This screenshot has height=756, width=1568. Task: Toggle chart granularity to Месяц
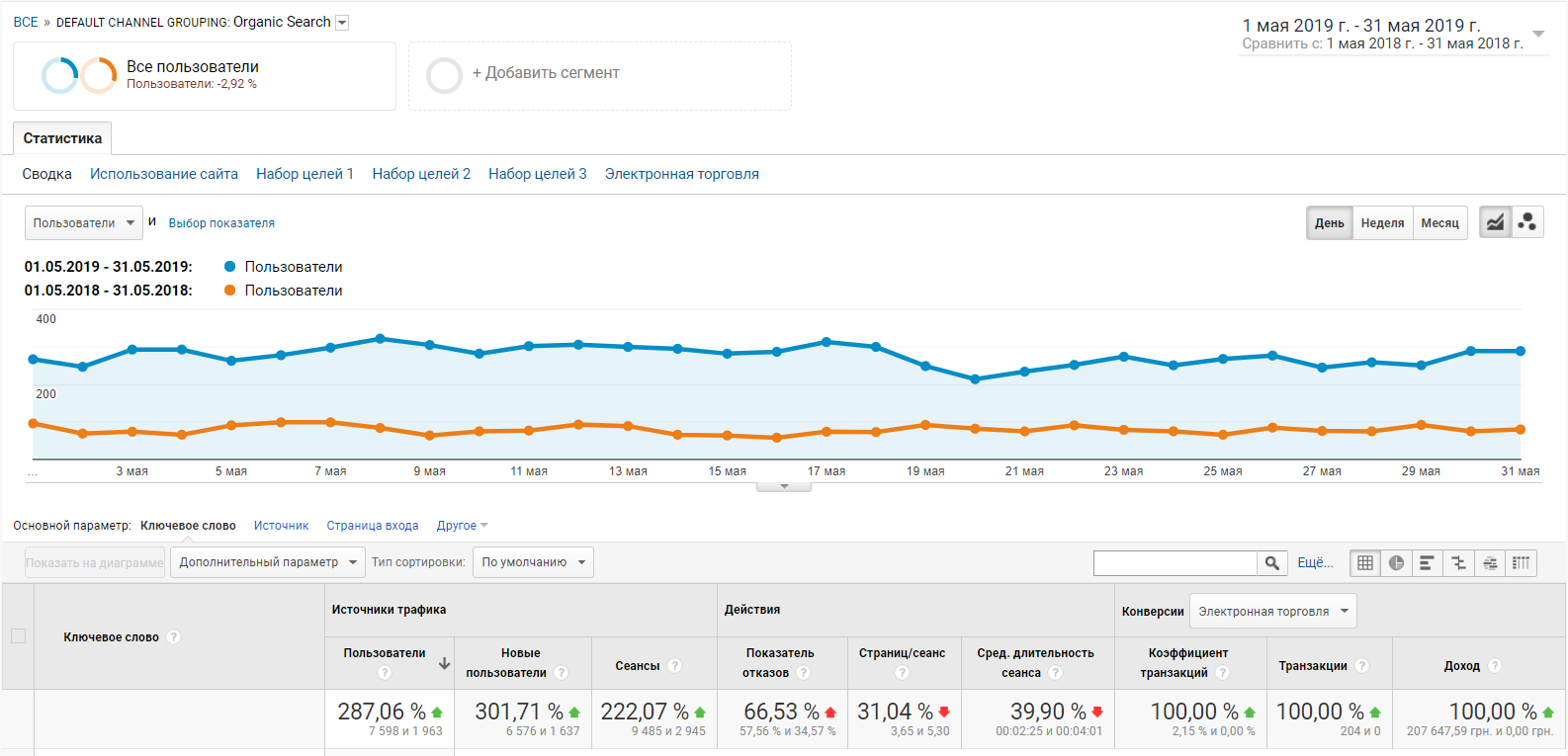coord(1439,223)
